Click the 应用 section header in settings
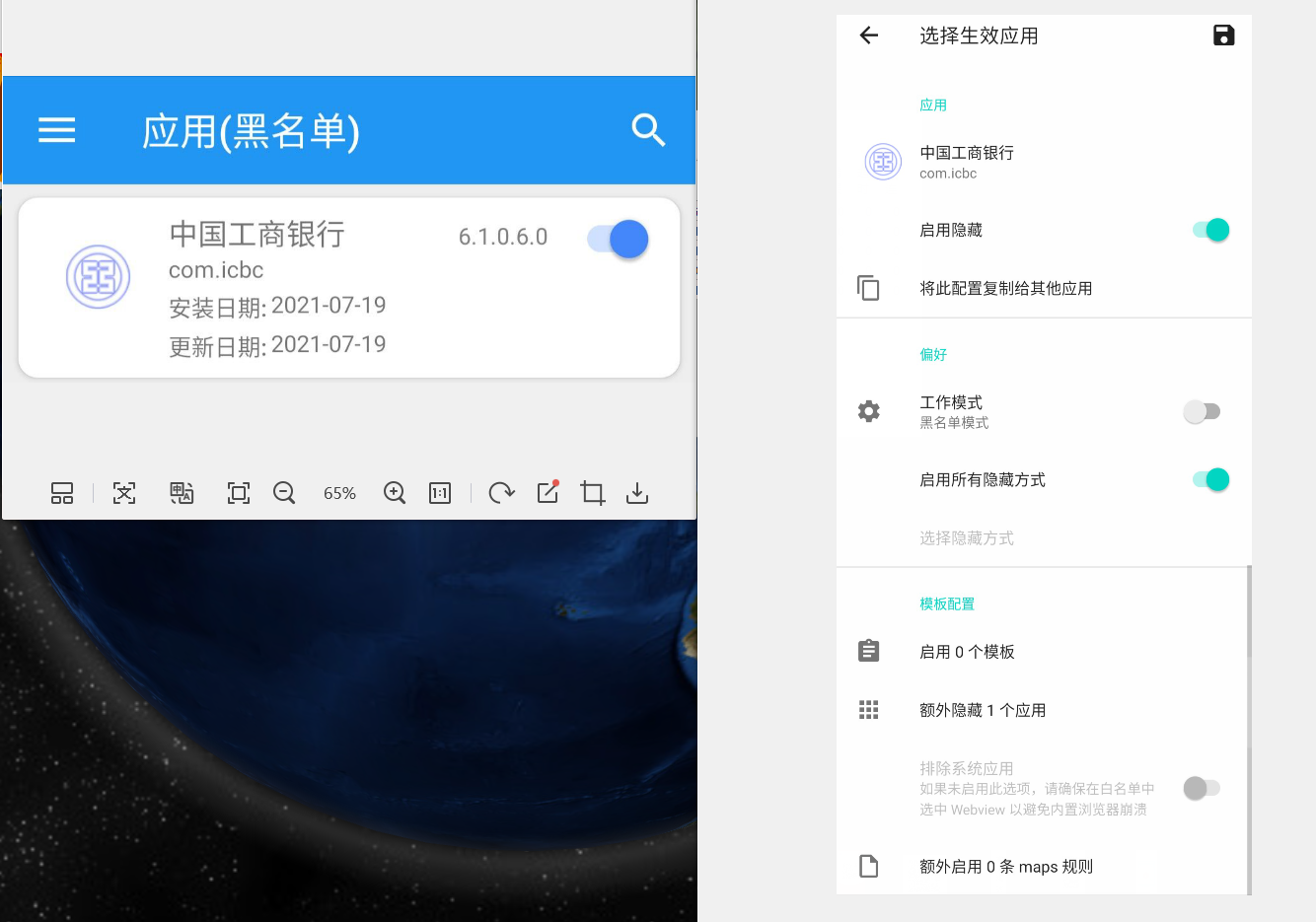Image resolution: width=1316 pixels, height=922 pixels. pyautogui.click(x=933, y=105)
